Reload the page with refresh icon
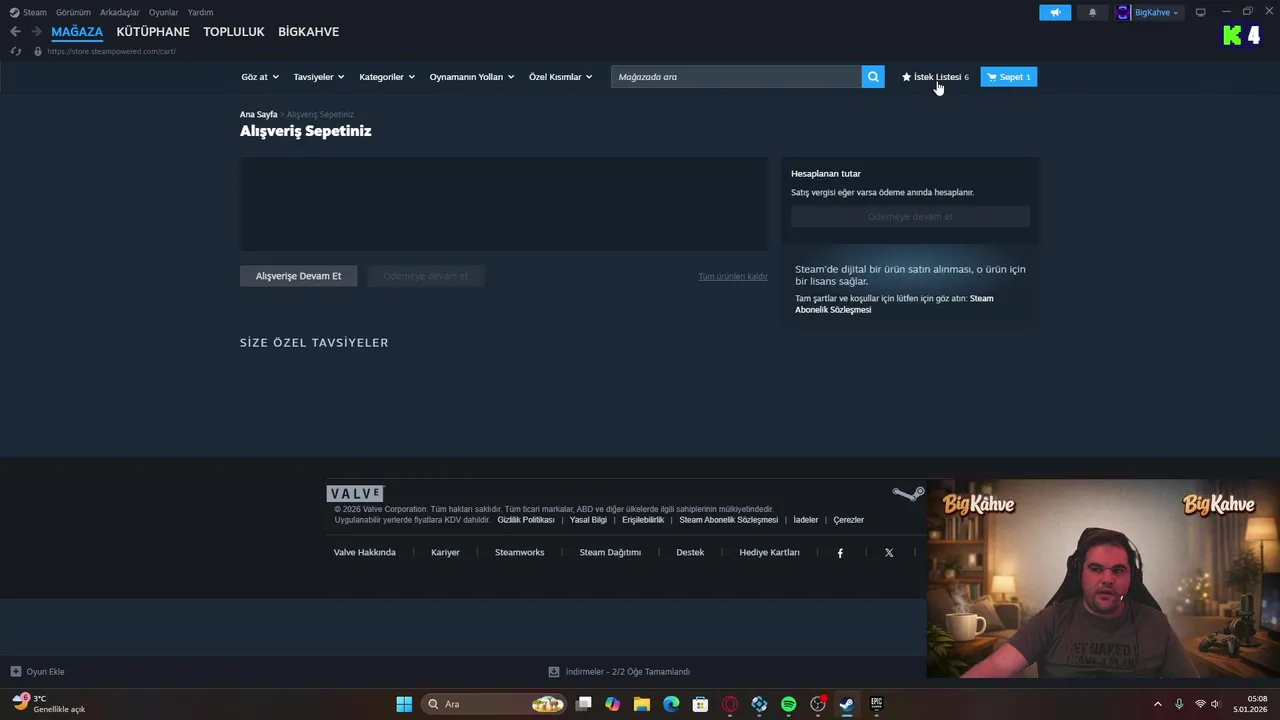The width and height of the screenshot is (1280, 720). [x=16, y=51]
